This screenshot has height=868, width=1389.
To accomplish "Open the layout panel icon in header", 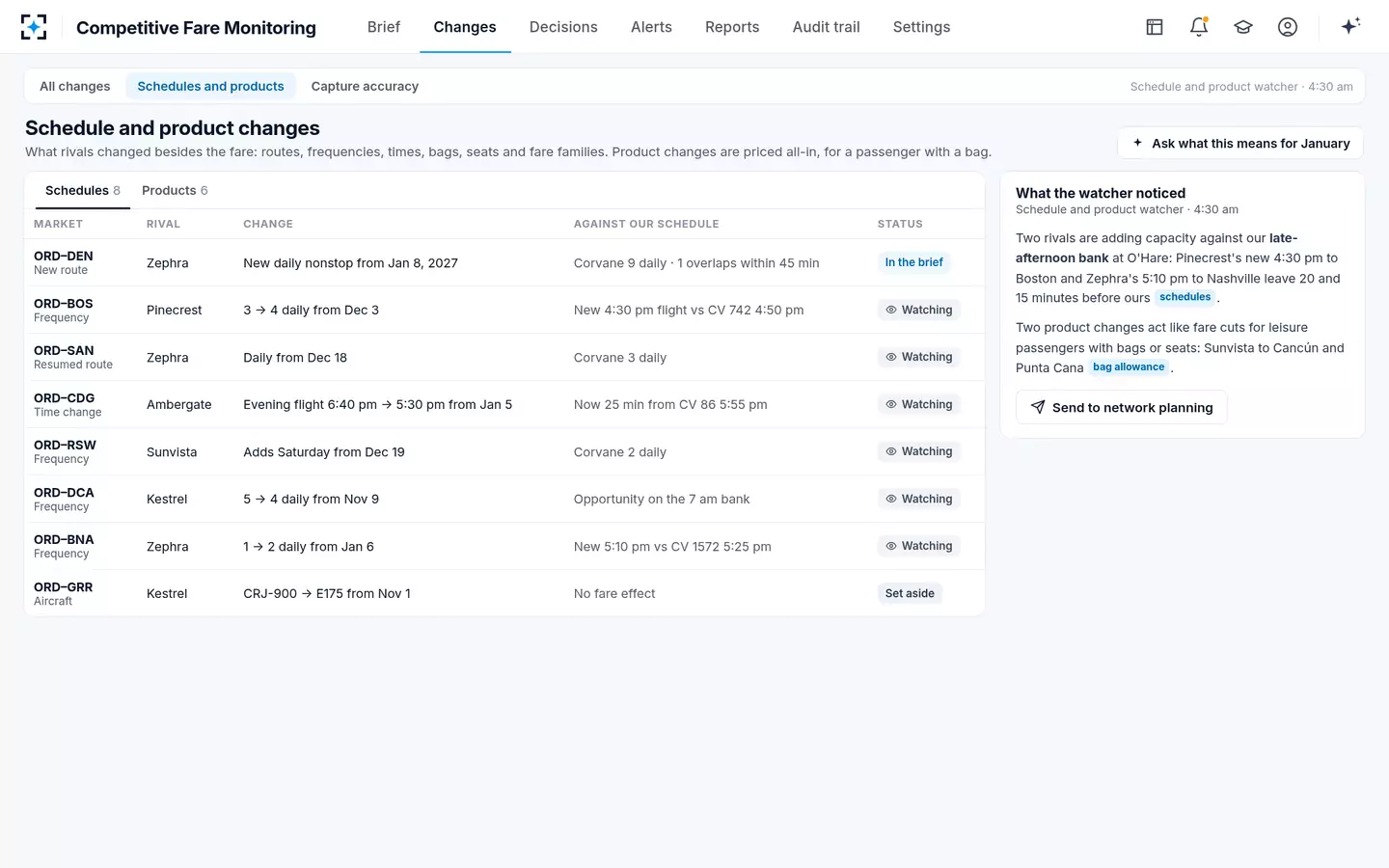I will (x=1155, y=27).
